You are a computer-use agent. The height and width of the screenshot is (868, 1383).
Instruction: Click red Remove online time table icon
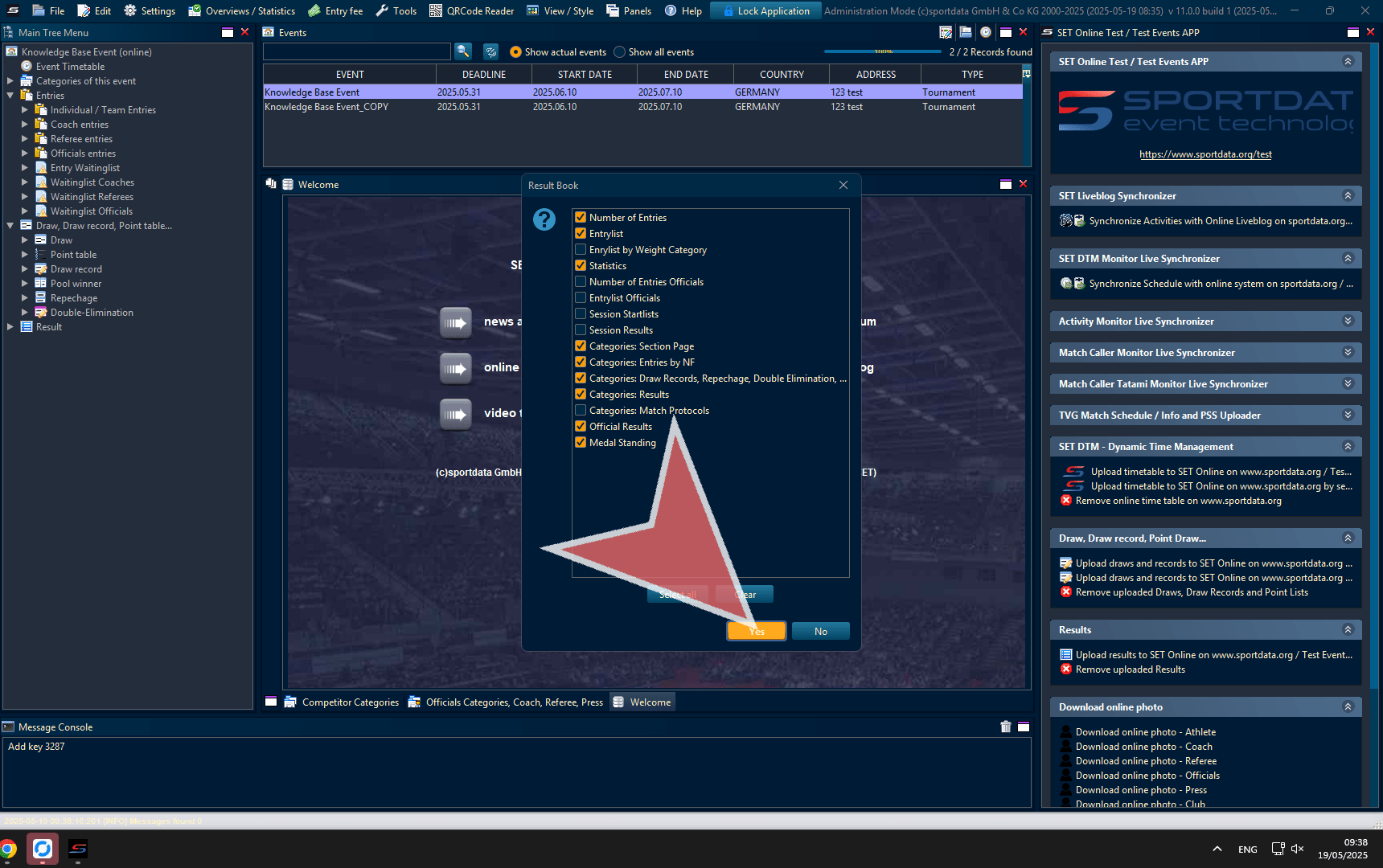(1066, 501)
